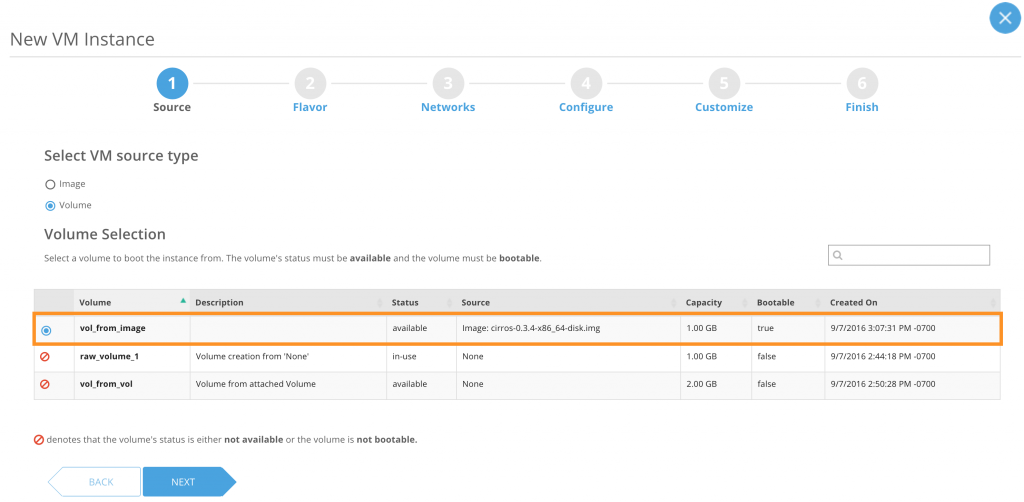This screenshot has height=502, width=1024.
Task: Click the step 2 Flavor circle
Action: (310, 83)
